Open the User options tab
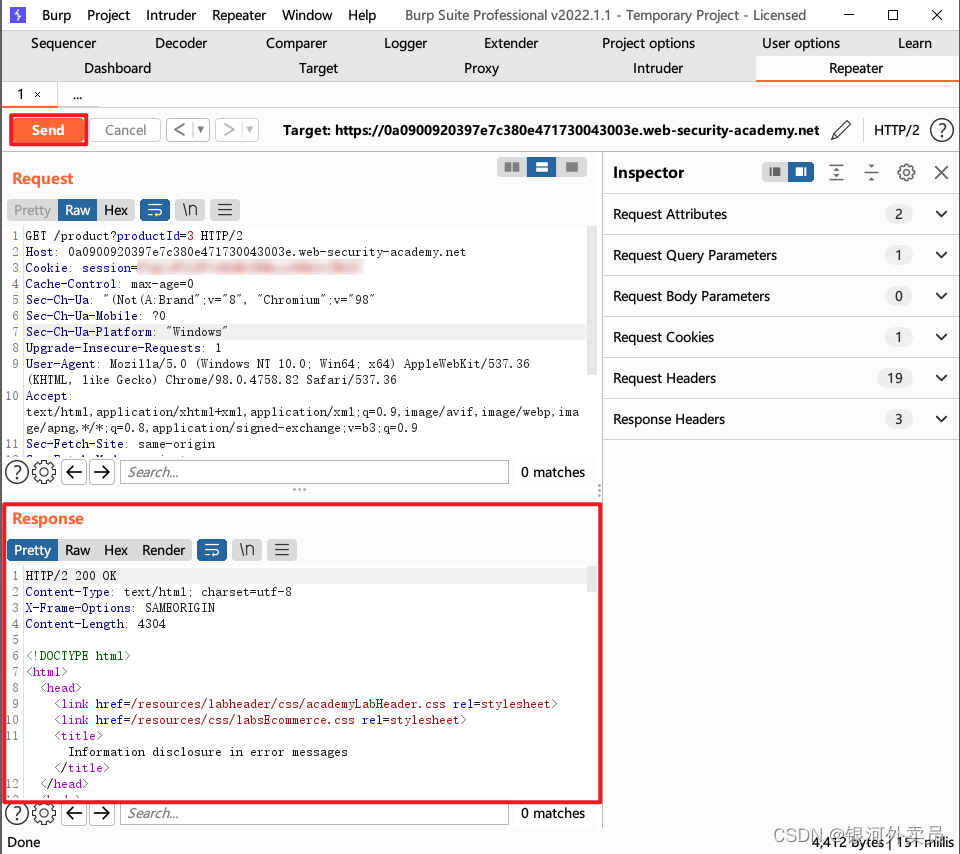This screenshot has height=854, width=960. (x=801, y=43)
